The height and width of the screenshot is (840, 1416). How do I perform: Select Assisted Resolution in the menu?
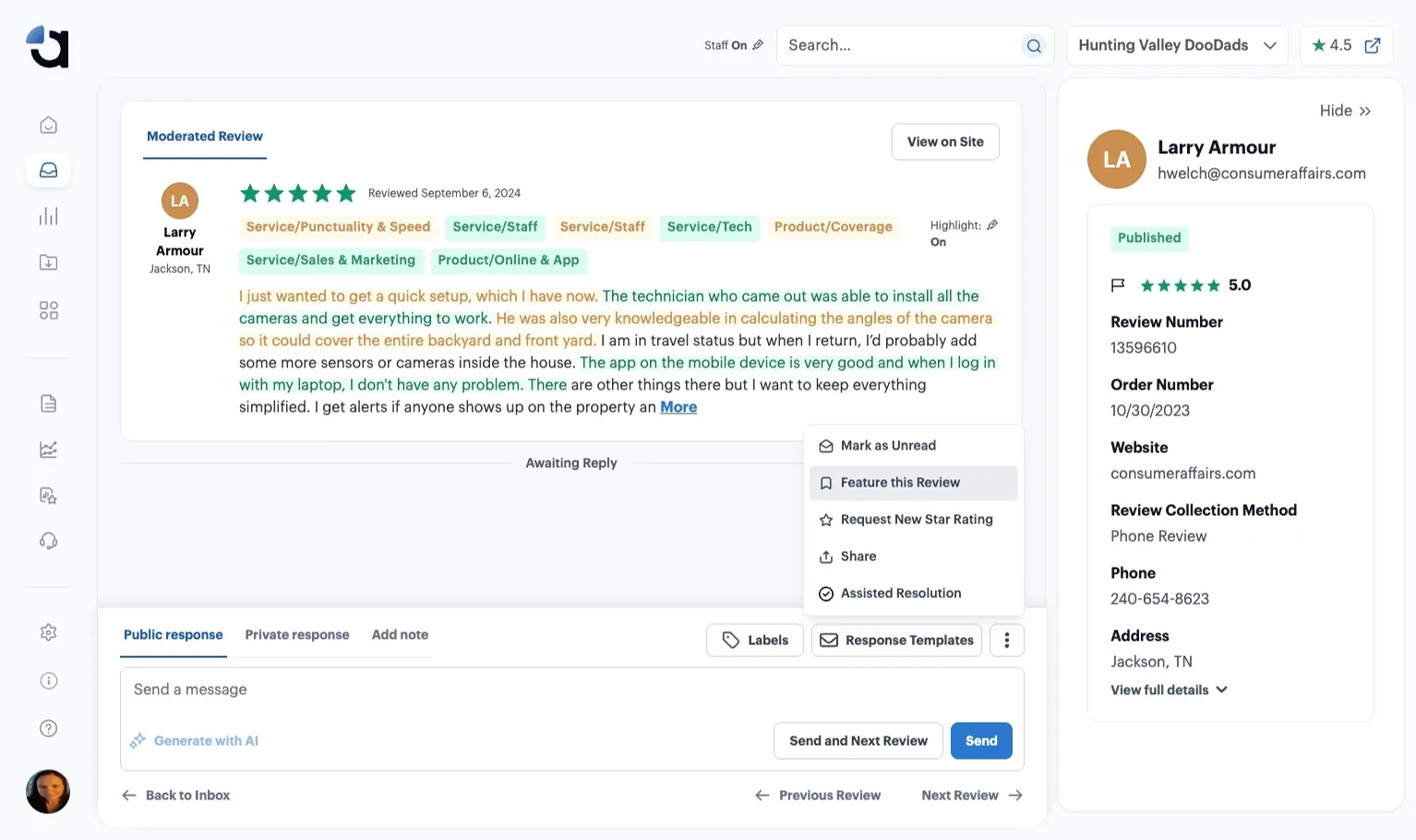tap(914, 594)
